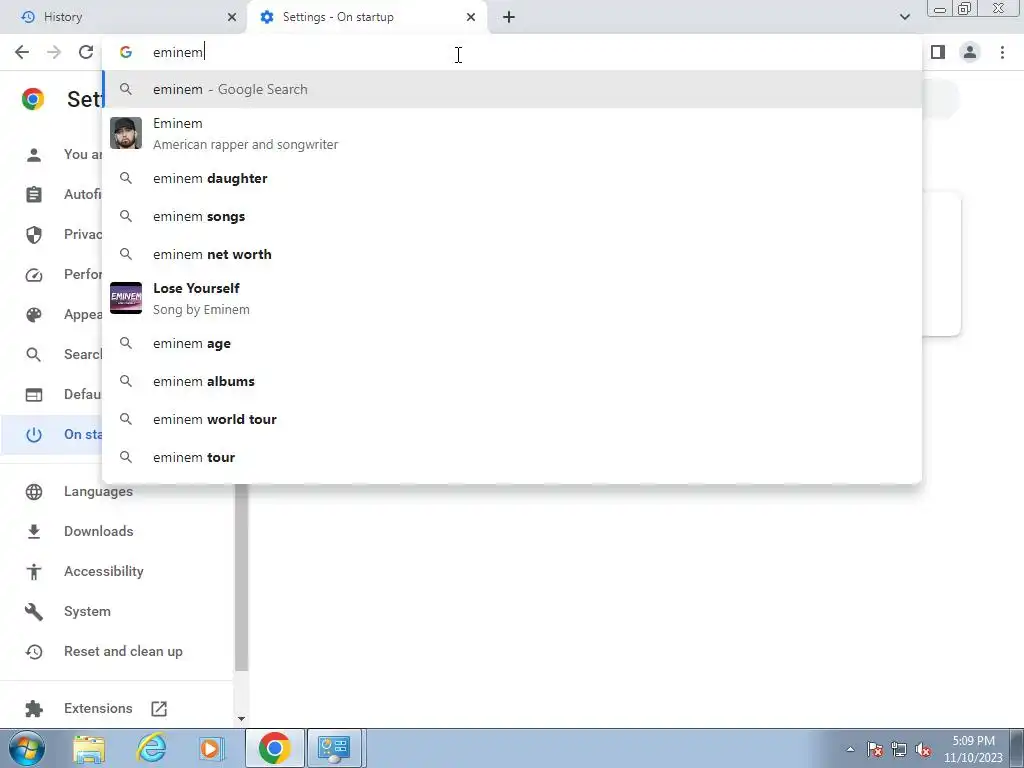1024x768 pixels.
Task: Select the Settings - On startup tab
Action: click(x=366, y=17)
